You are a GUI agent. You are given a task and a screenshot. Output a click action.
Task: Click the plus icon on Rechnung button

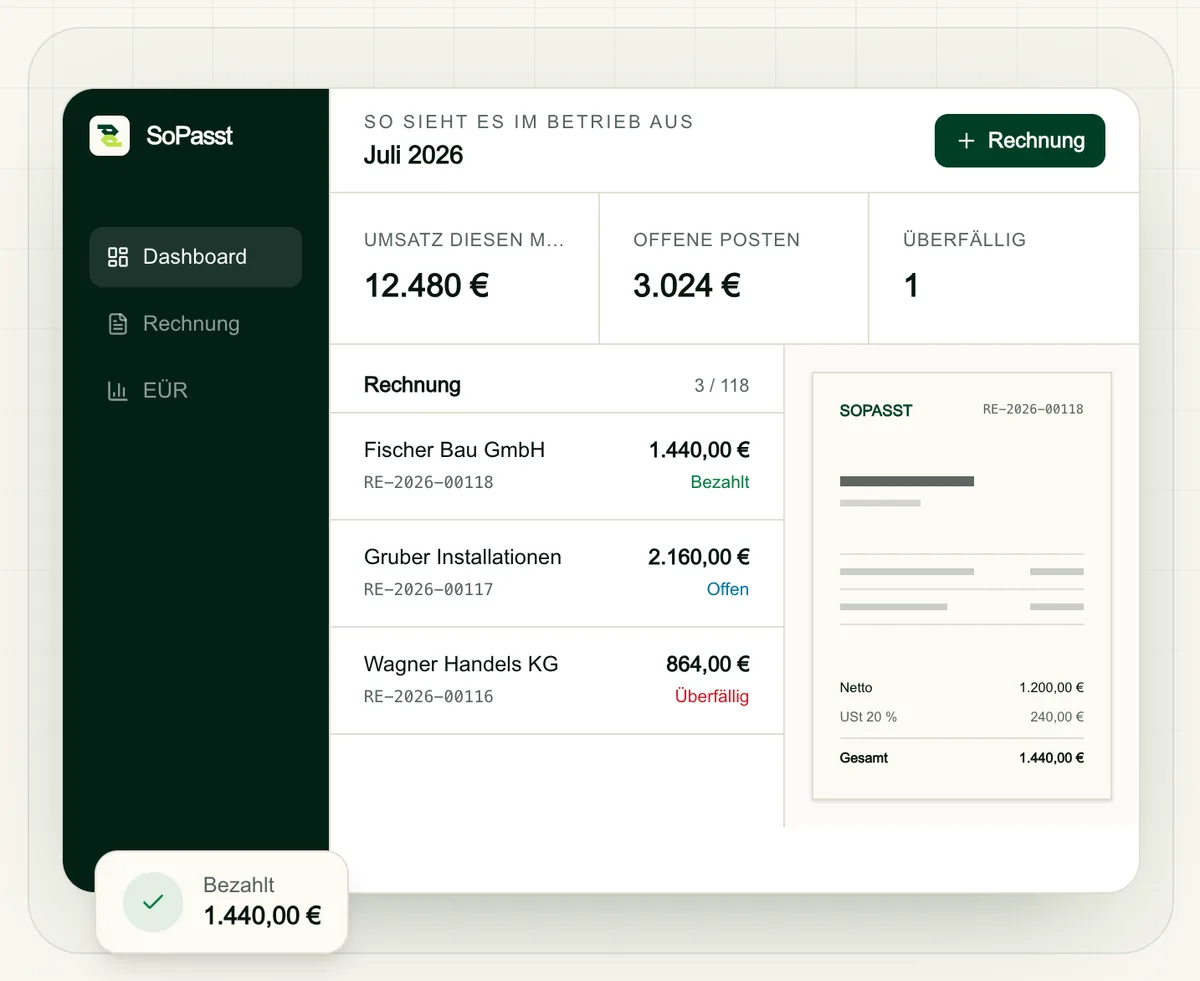tap(966, 141)
